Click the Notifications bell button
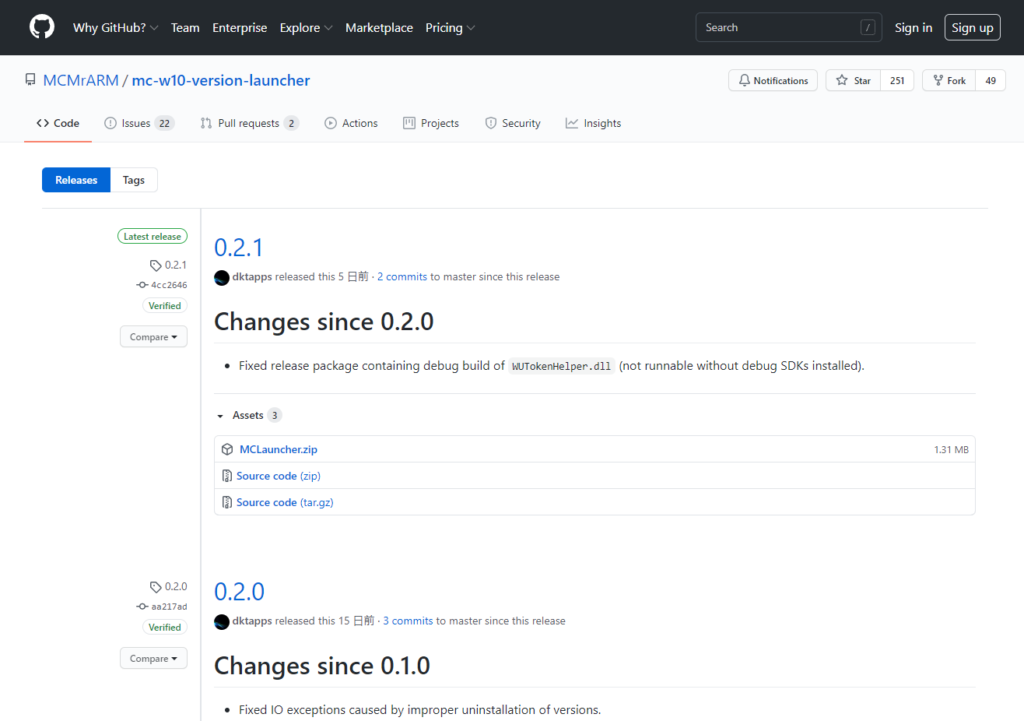 pos(773,80)
